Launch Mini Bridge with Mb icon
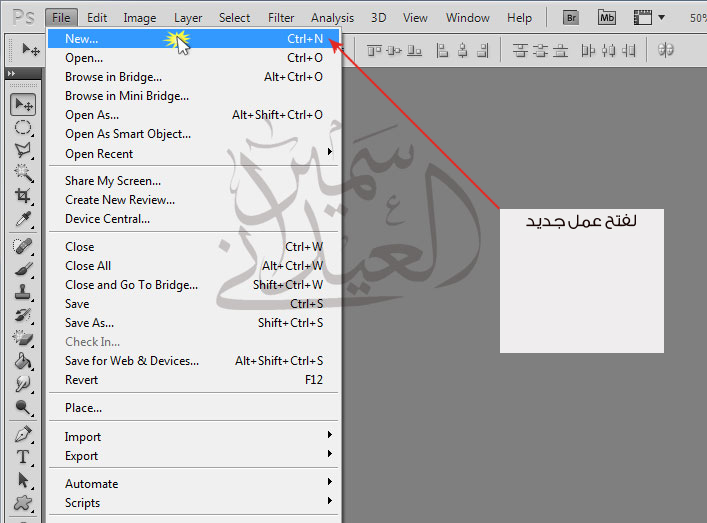Viewport: 707px width, 523px height. pyautogui.click(x=606, y=18)
